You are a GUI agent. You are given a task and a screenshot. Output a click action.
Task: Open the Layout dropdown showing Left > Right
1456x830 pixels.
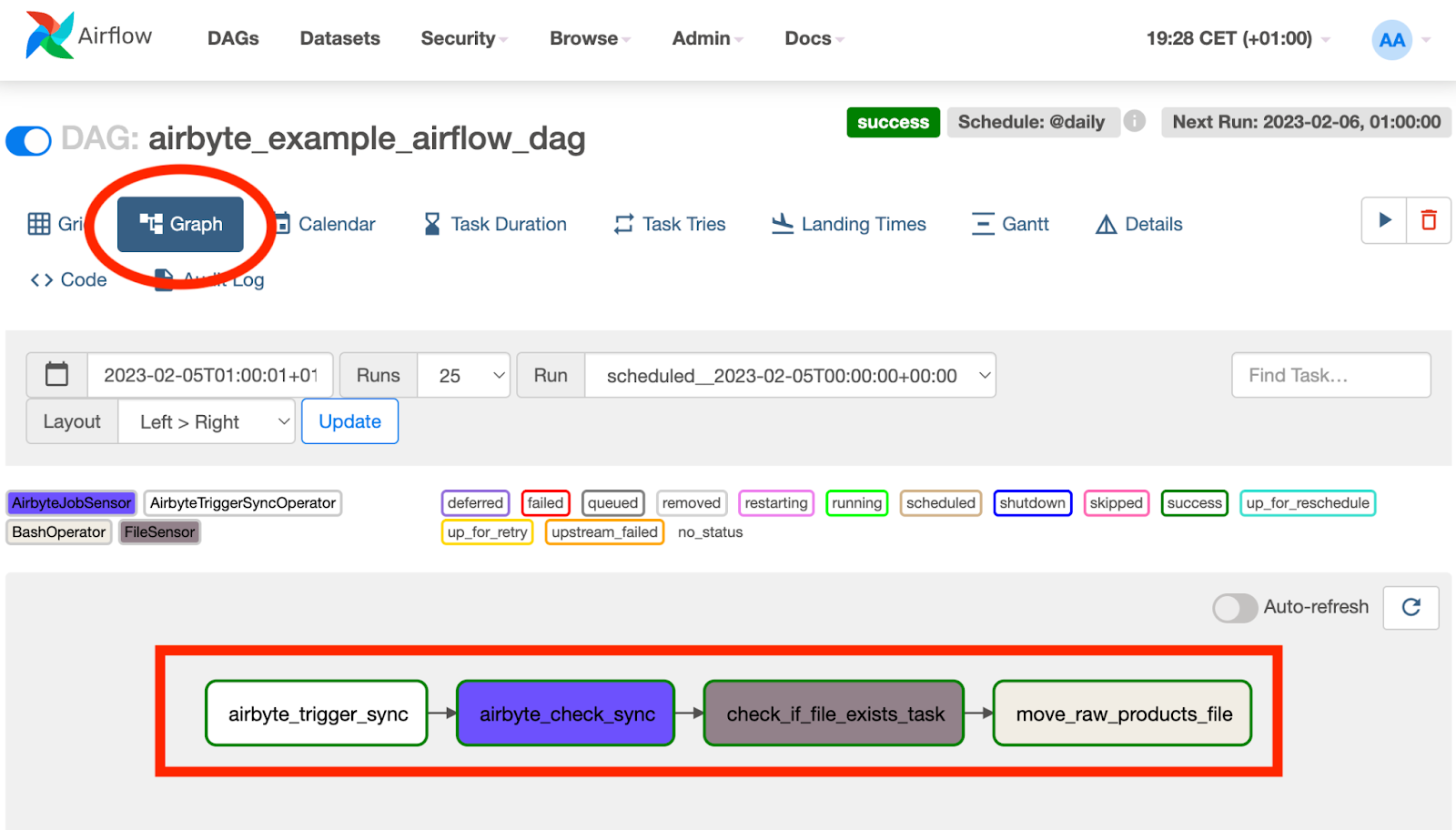[206, 420]
